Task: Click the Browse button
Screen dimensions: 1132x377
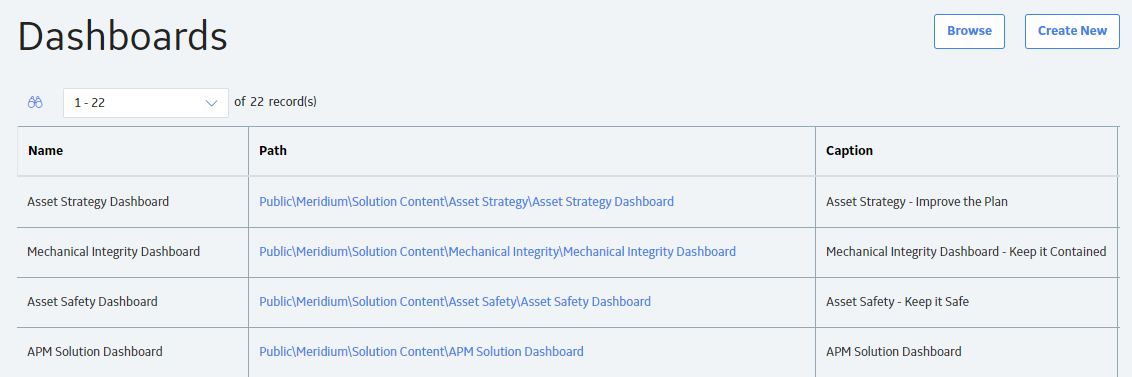Action: pos(969,31)
